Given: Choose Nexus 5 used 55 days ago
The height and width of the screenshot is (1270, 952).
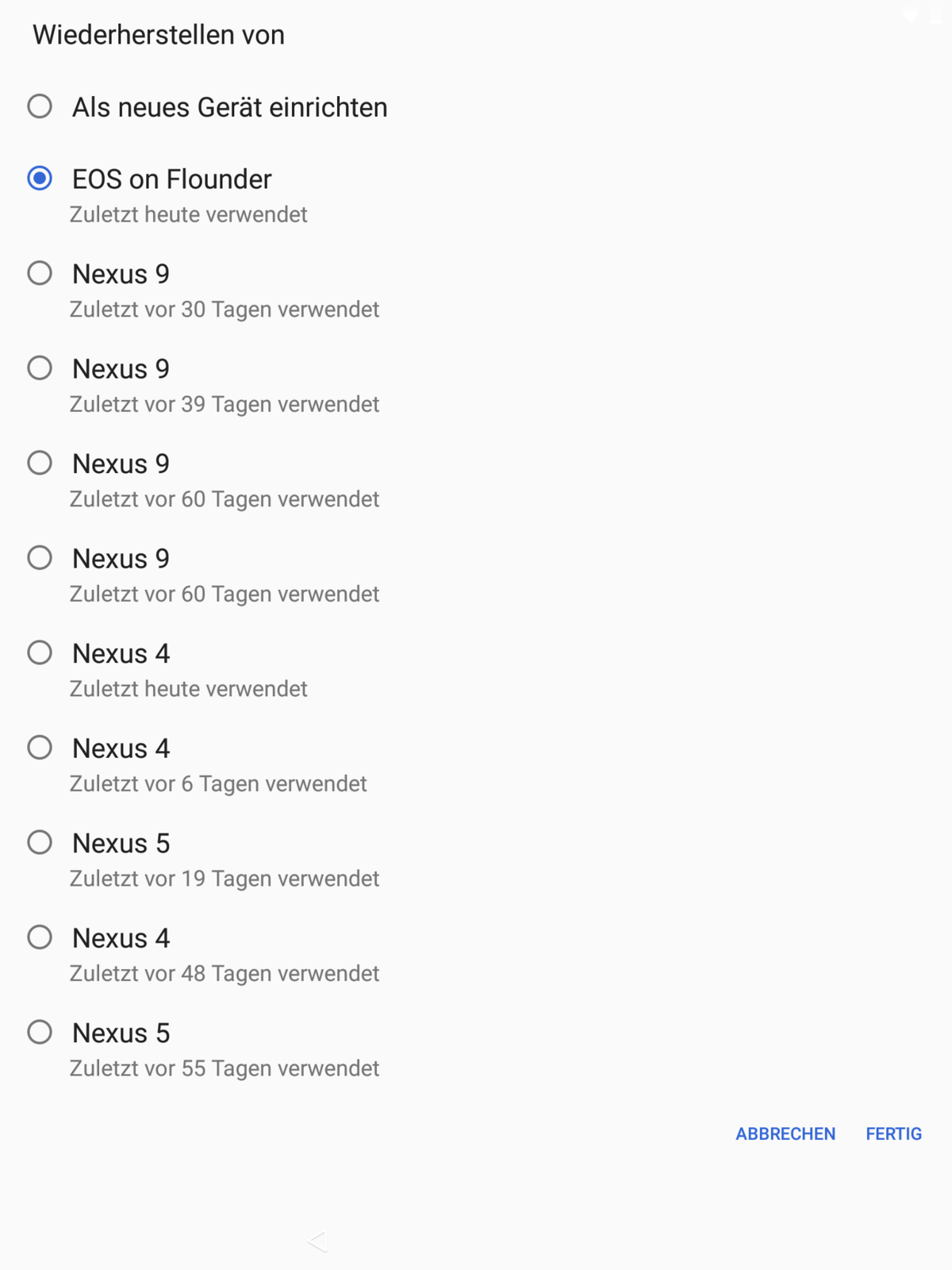Looking at the screenshot, I should pyautogui.click(x=40, y=1033).
